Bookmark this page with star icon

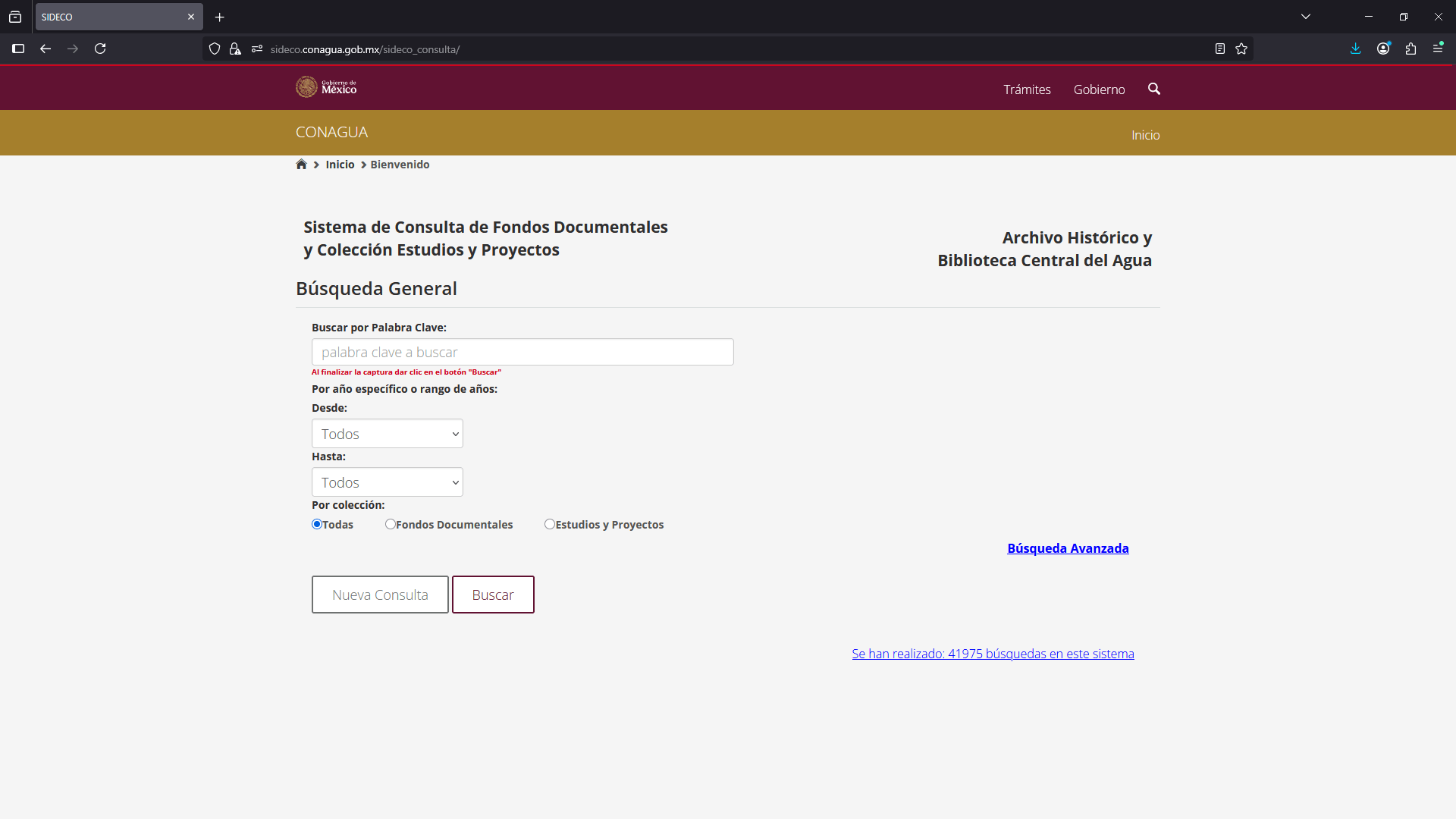click(1241, 49)
